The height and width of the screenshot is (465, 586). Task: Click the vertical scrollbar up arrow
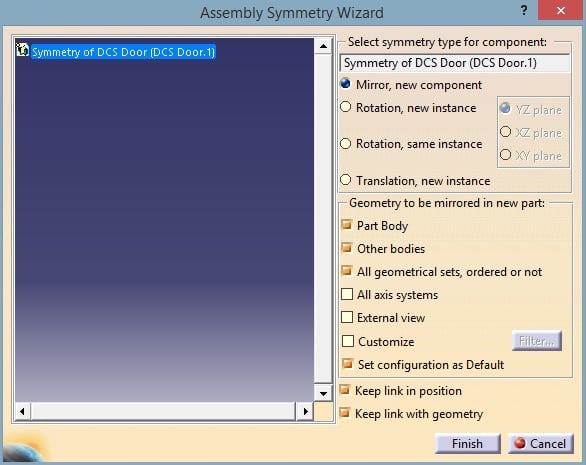[x=323, y=46]
